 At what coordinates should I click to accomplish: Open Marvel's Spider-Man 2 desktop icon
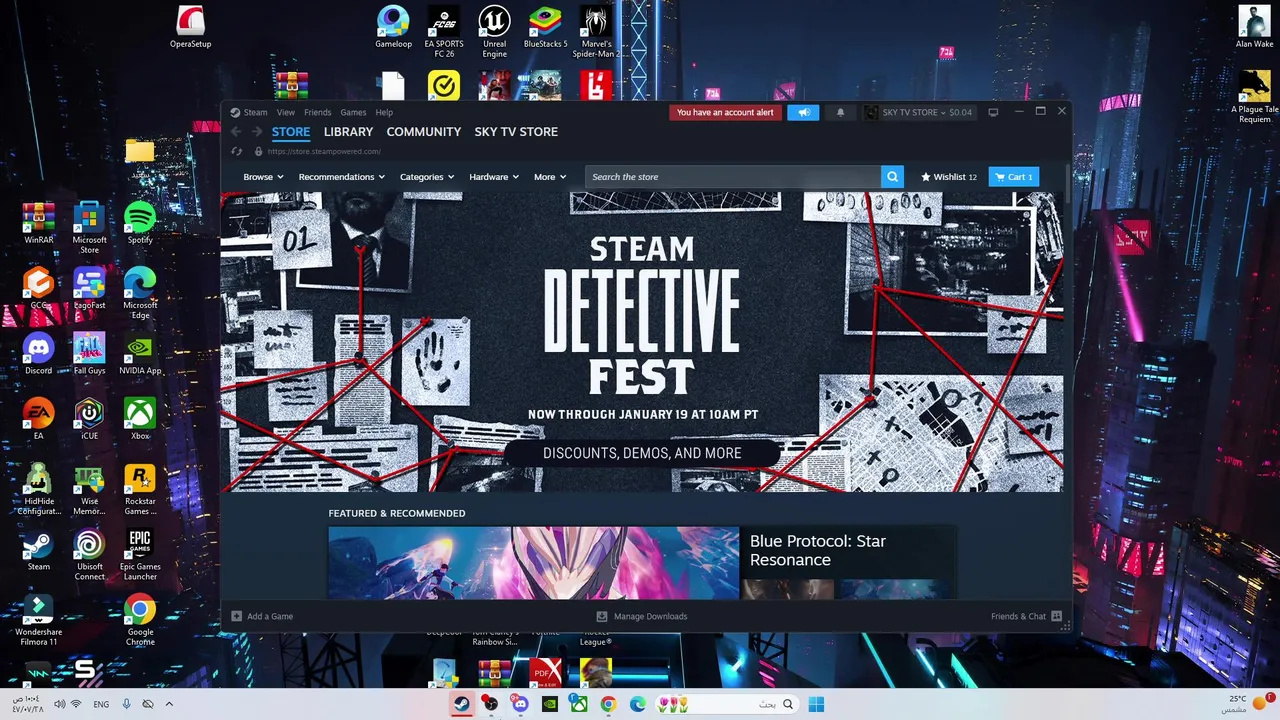(x=596, y=31)
